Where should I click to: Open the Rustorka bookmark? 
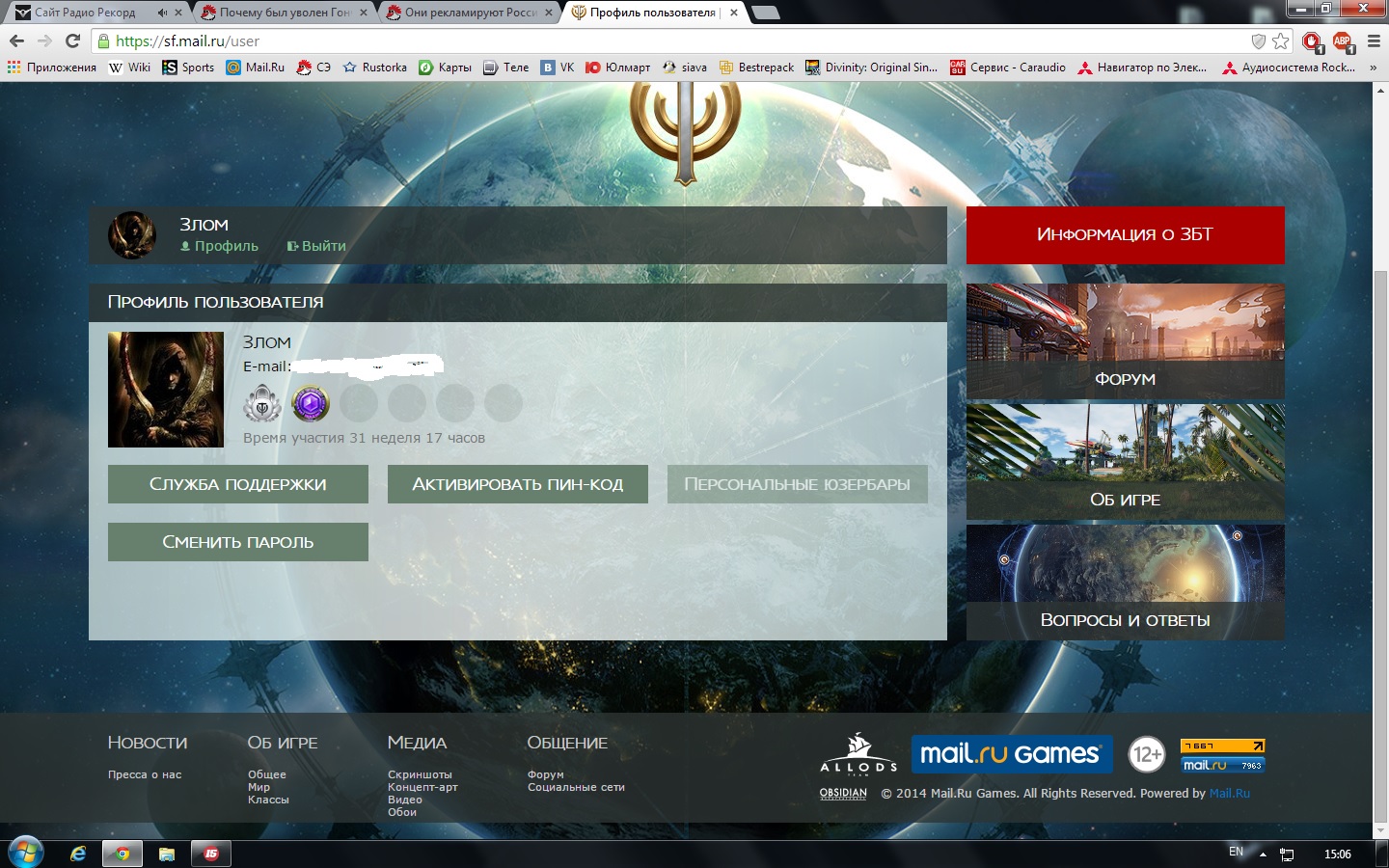coord(375,68)
